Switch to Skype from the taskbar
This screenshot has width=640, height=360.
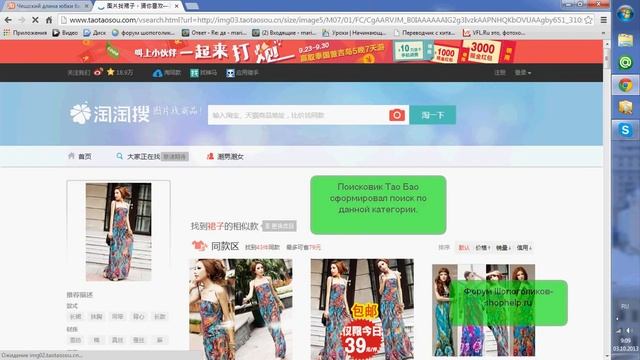(625, 130)
